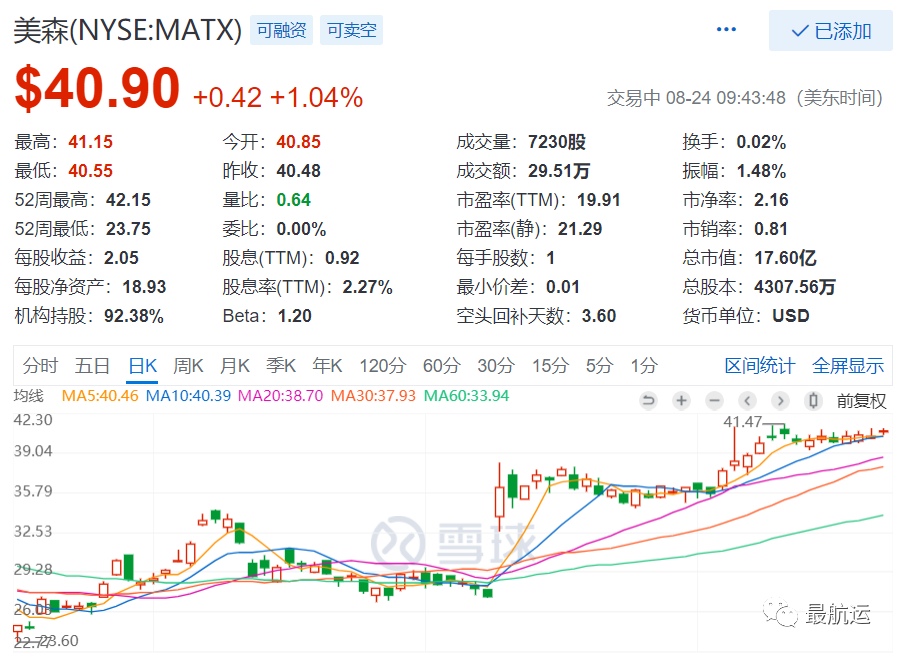Image resolution: width=899 pixels, height=653 pixels.
Task: Switch to the 60分 interval tab
Action: tap(441, 365)
